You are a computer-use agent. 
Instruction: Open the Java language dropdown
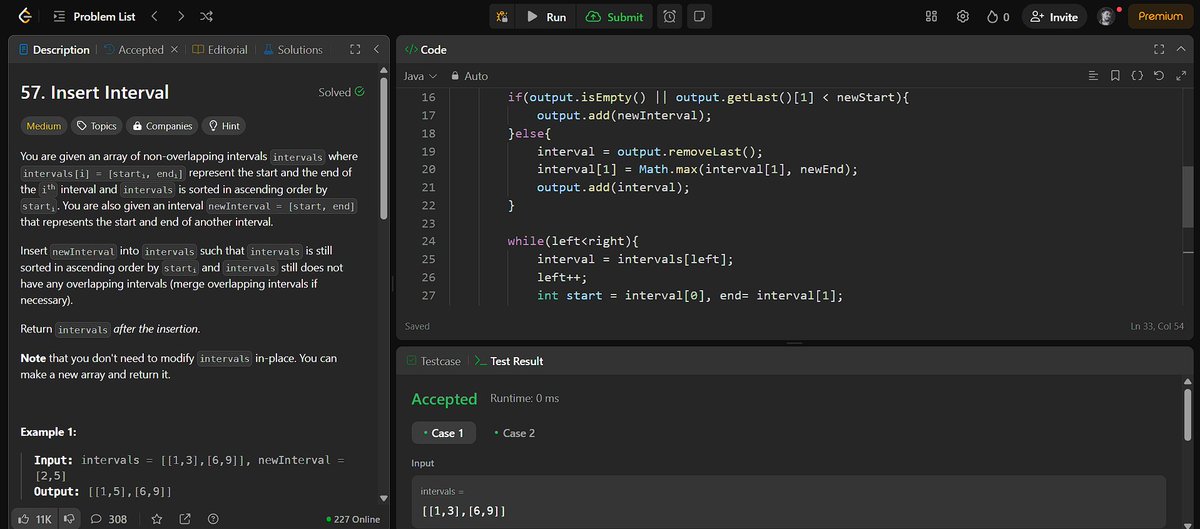[x=419, y=76]
